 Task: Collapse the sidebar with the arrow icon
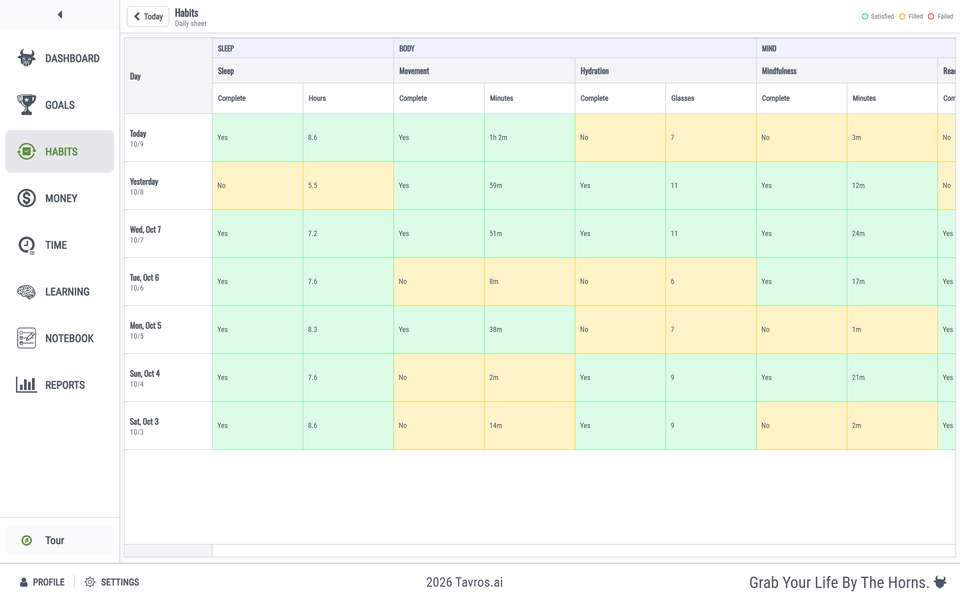point(60,15)
